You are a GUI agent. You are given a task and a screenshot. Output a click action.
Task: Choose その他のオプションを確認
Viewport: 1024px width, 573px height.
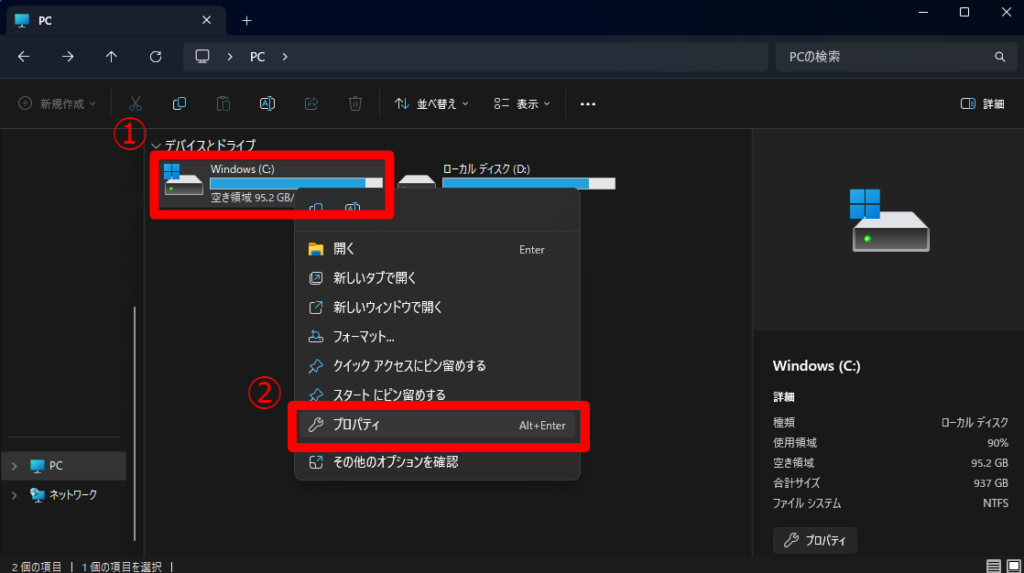click(437, 462)
